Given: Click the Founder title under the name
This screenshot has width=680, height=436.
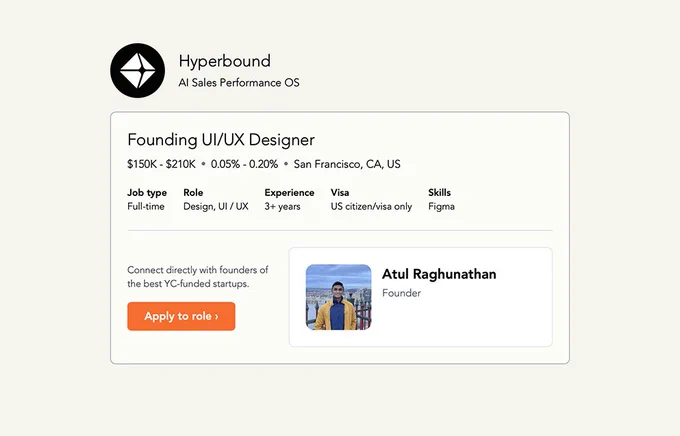Looking at the screenshot, I should [402, 293].
